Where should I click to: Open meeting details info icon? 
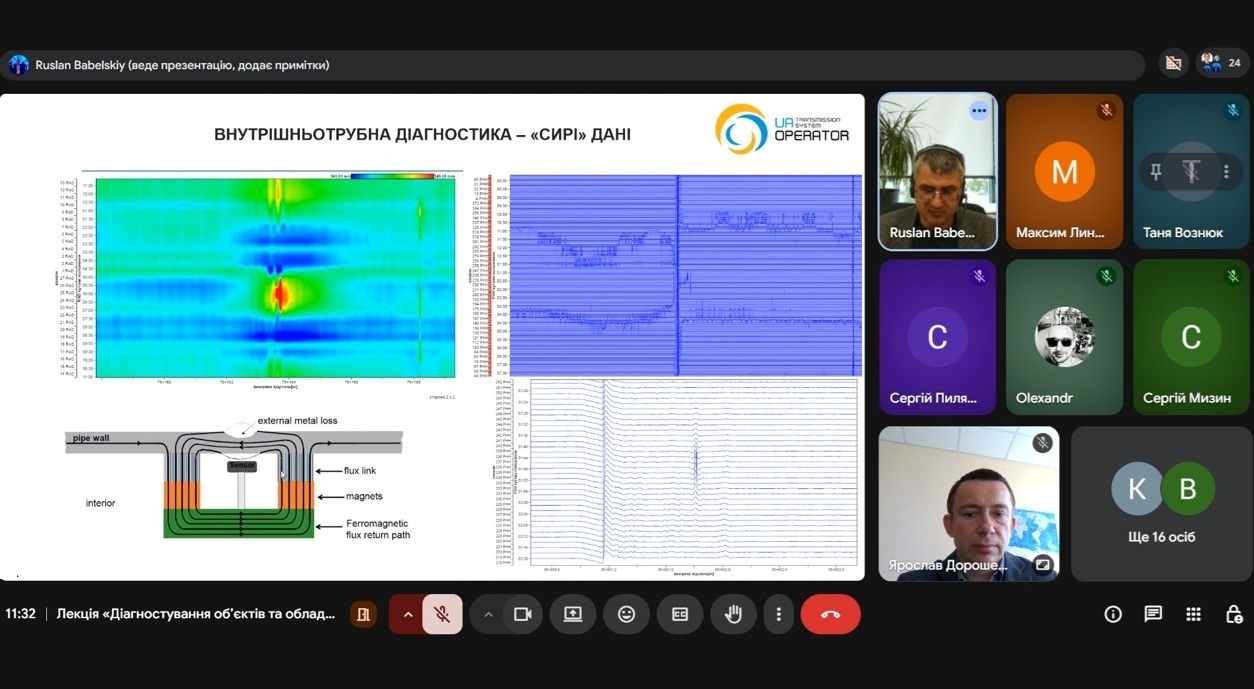pos(1113,614)
